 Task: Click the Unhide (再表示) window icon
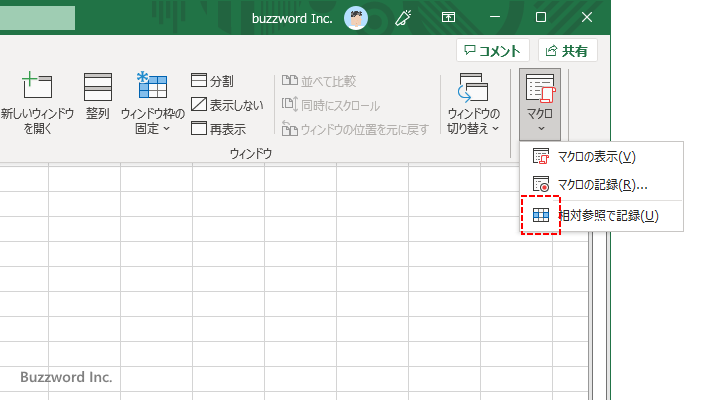click(199, 128)
